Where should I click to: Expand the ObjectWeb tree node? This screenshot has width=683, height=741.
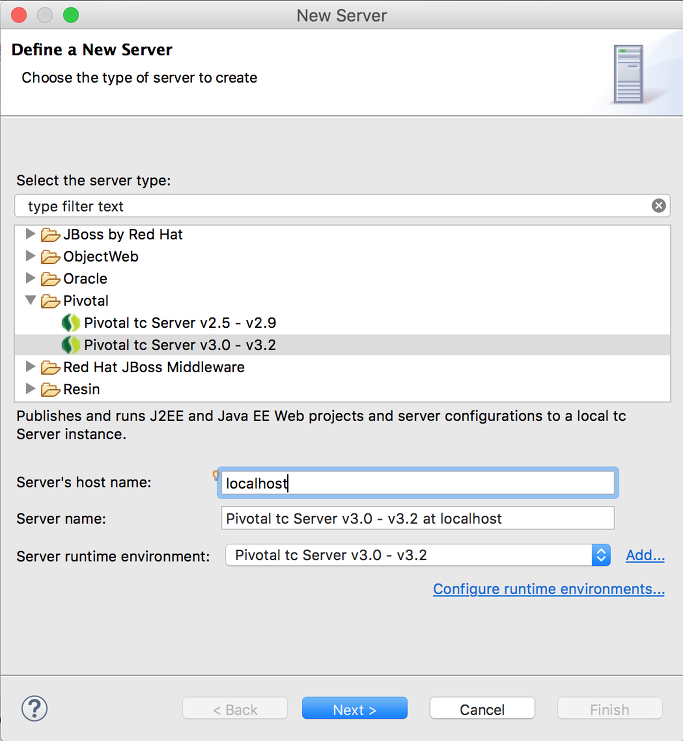point(30,256)
